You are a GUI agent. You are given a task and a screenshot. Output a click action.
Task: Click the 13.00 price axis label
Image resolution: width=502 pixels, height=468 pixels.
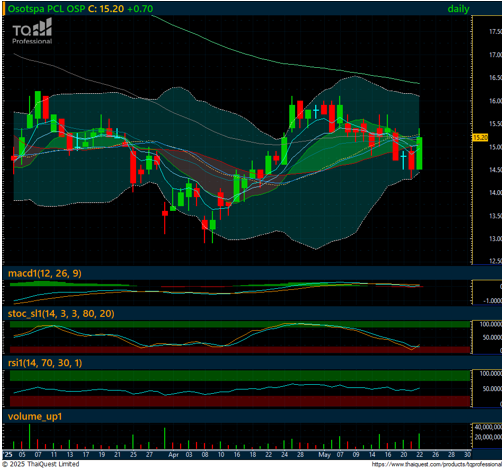[495, 239]
